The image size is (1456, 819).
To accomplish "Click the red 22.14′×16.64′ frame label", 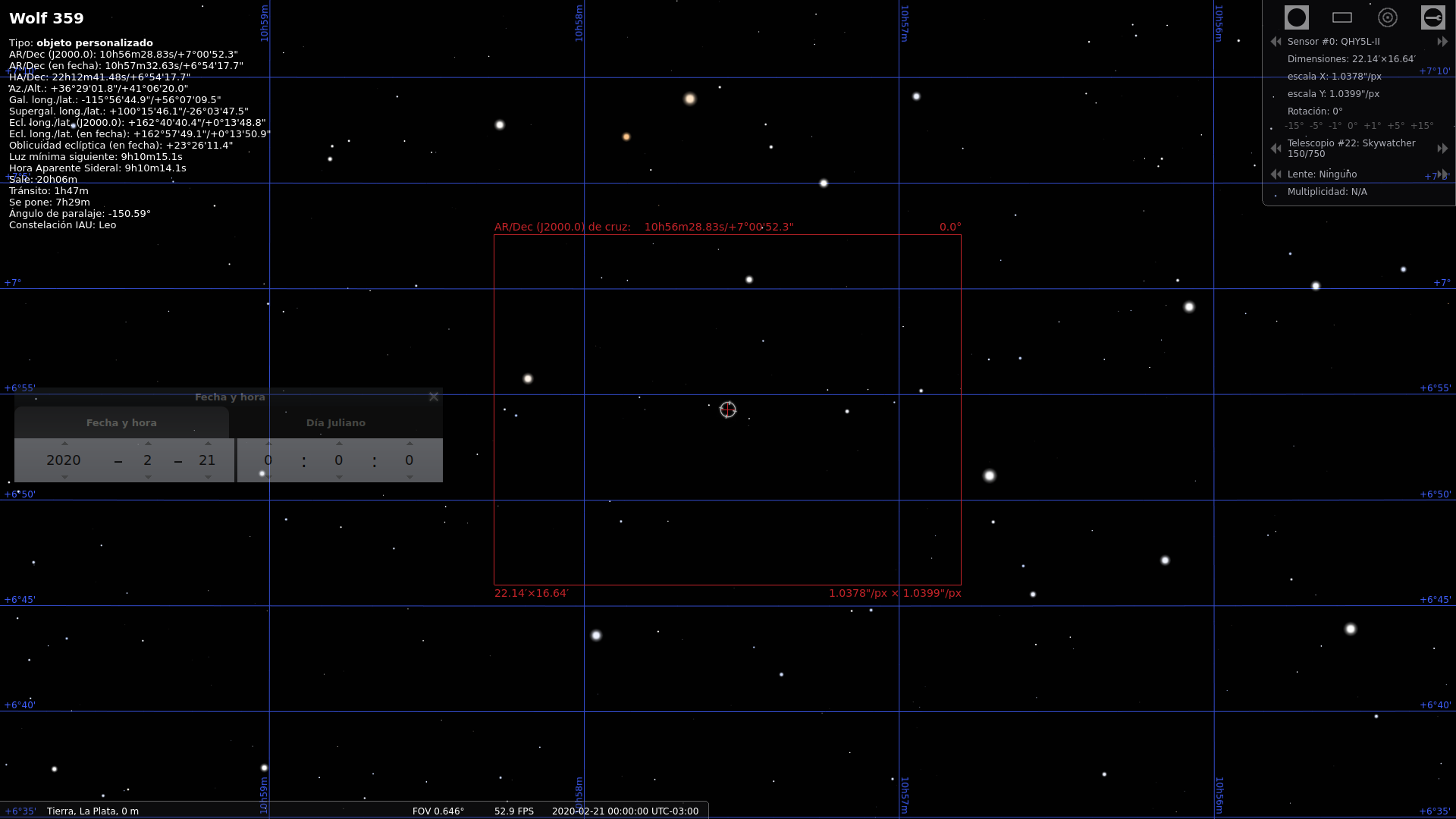I will 531,593.
